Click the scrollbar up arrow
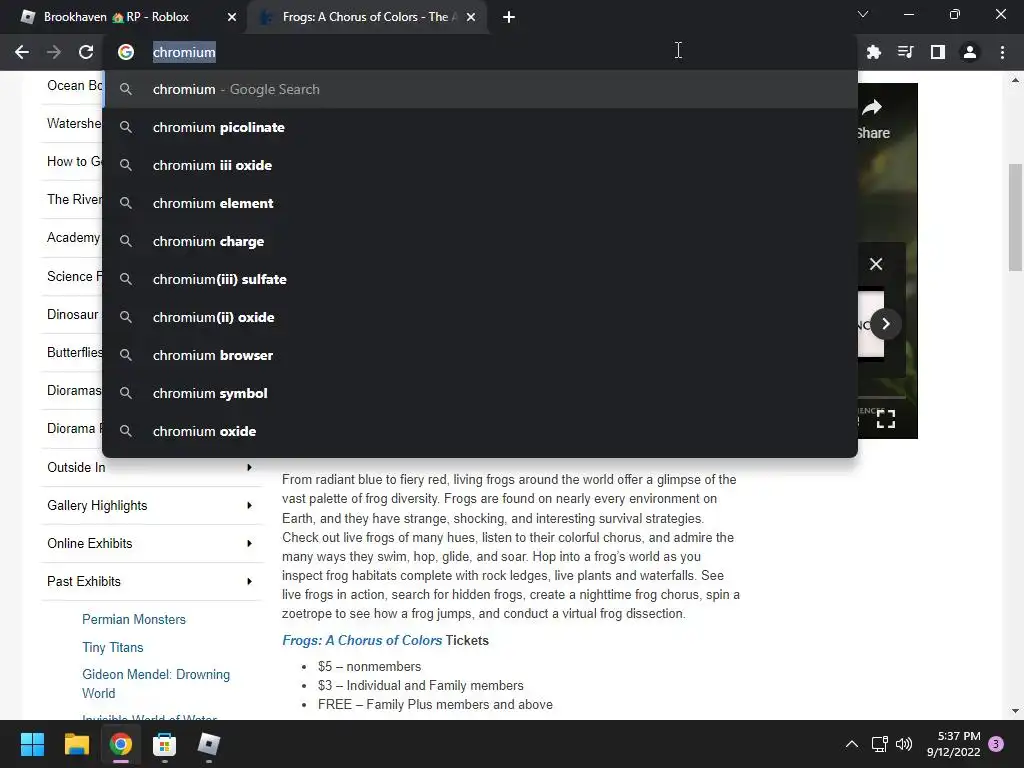The height and width of the screenshot is (768, 1024). (x=1015, y=80)
